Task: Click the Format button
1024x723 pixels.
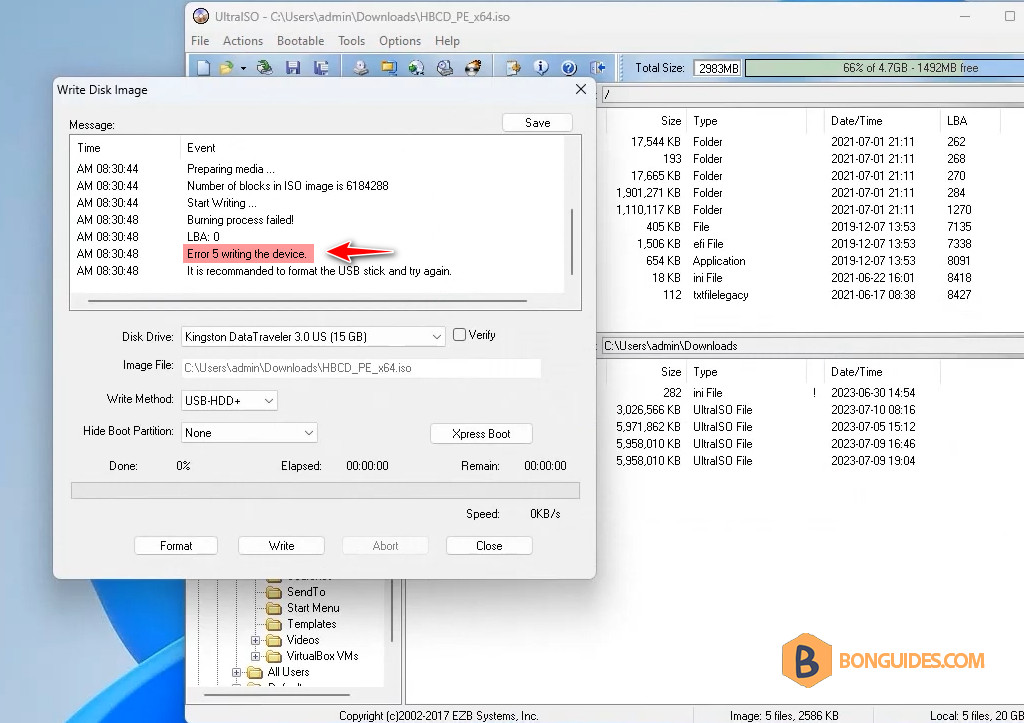Action: [x=176, y=545]
